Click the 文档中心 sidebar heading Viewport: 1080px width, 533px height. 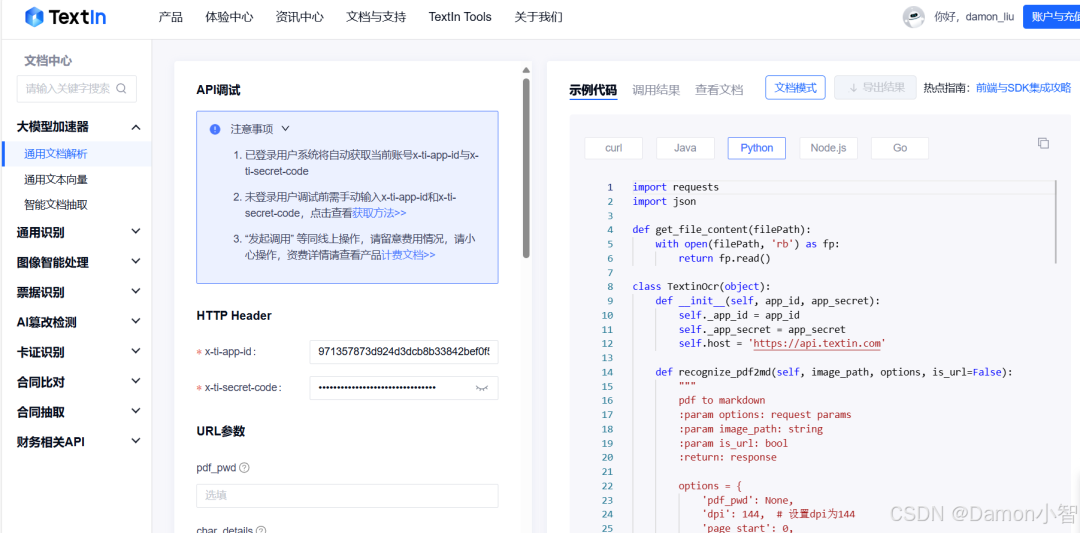tap(48, 61)
